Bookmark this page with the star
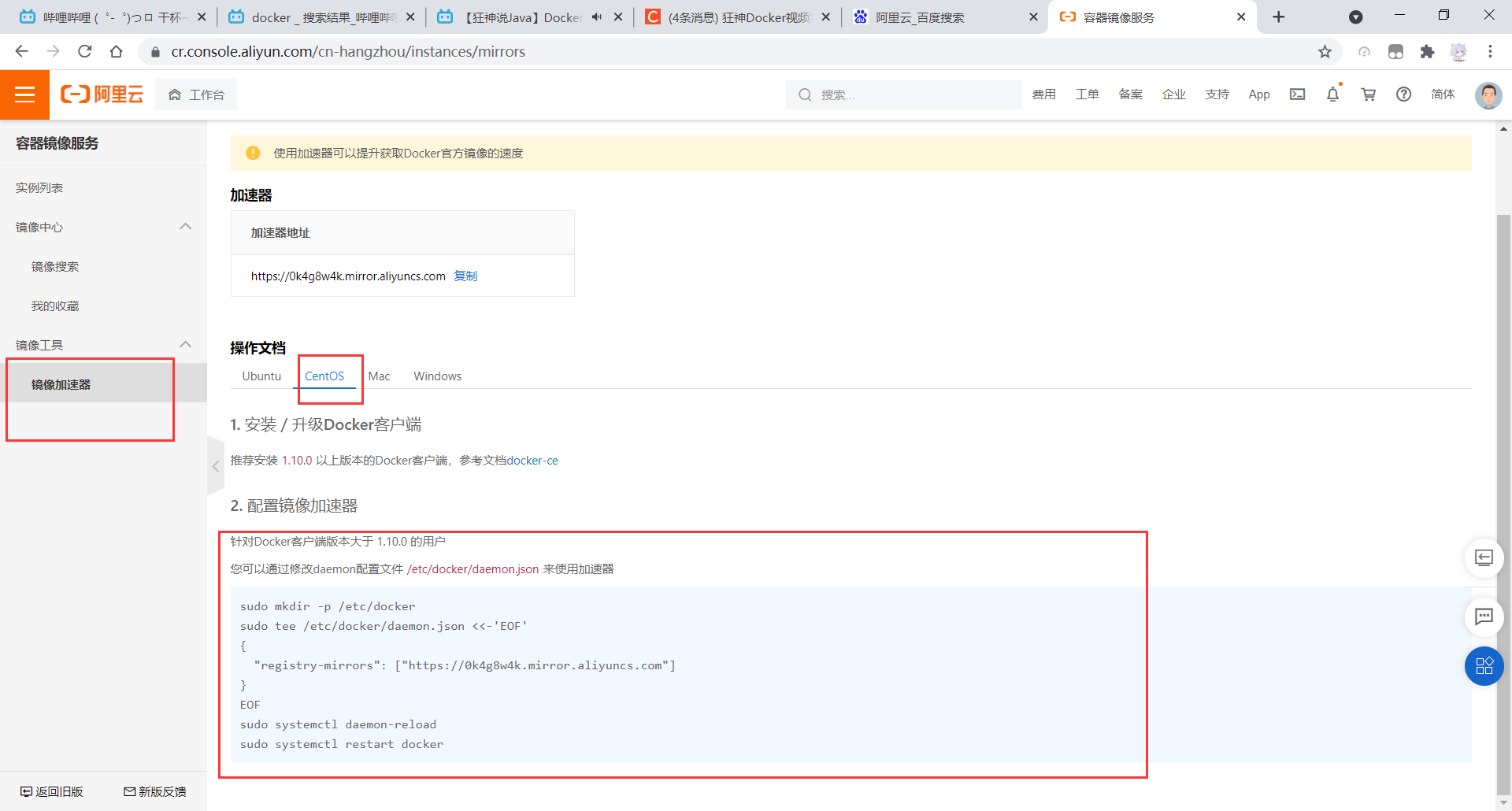The image size is (1512, 811). click(1325, 51)
